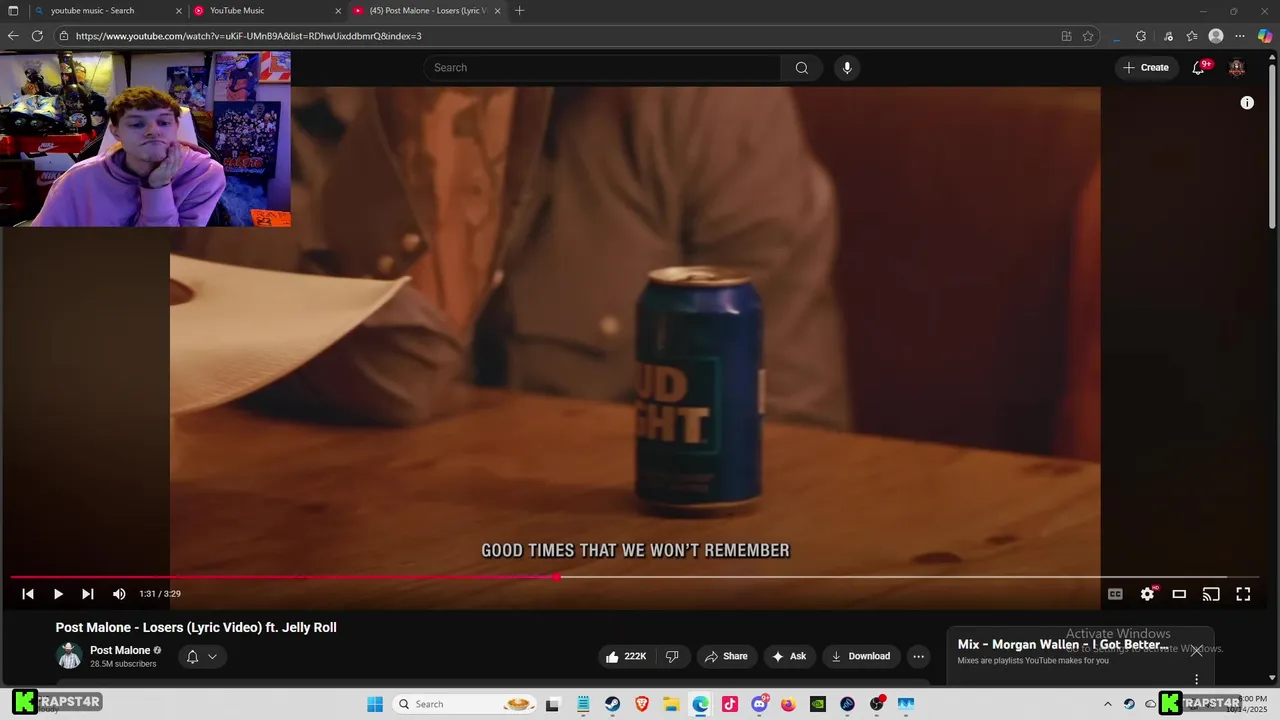1280x720 pixels.
Task: Open the YouTube Create button
Action: pyautogui.click(x=1145, y=68)
